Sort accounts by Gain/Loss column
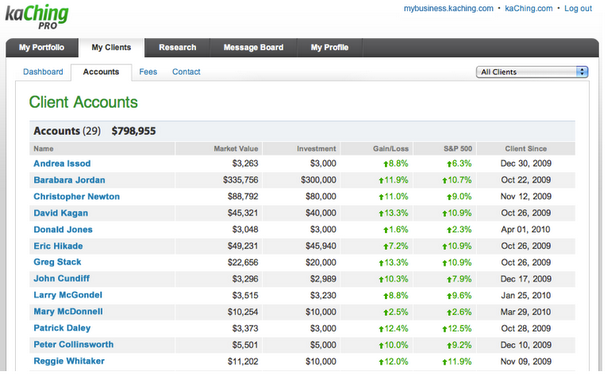 [x=391, y=149]
